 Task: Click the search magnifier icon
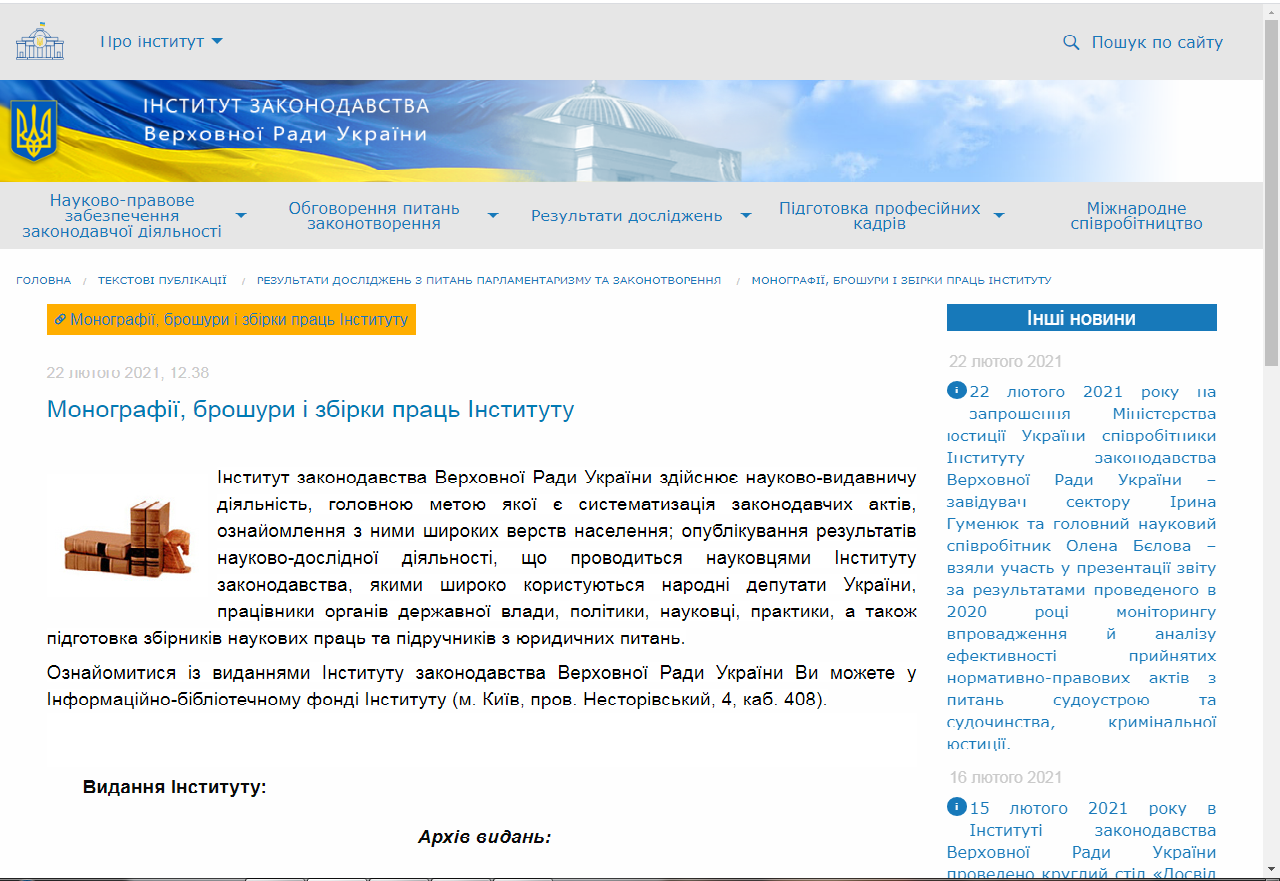1071,42
